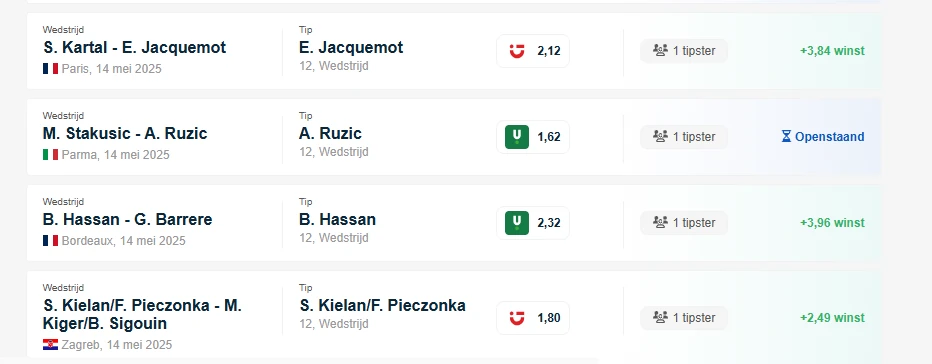Click the tipster people icon in Kartal row
This screenshot has height=364, width=932.
coord(660,51)
